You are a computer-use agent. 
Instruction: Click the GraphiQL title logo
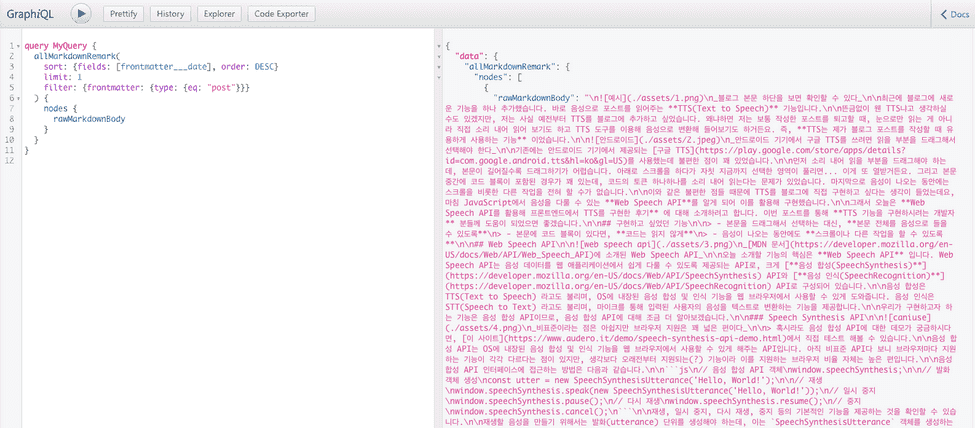click(31, 14)
